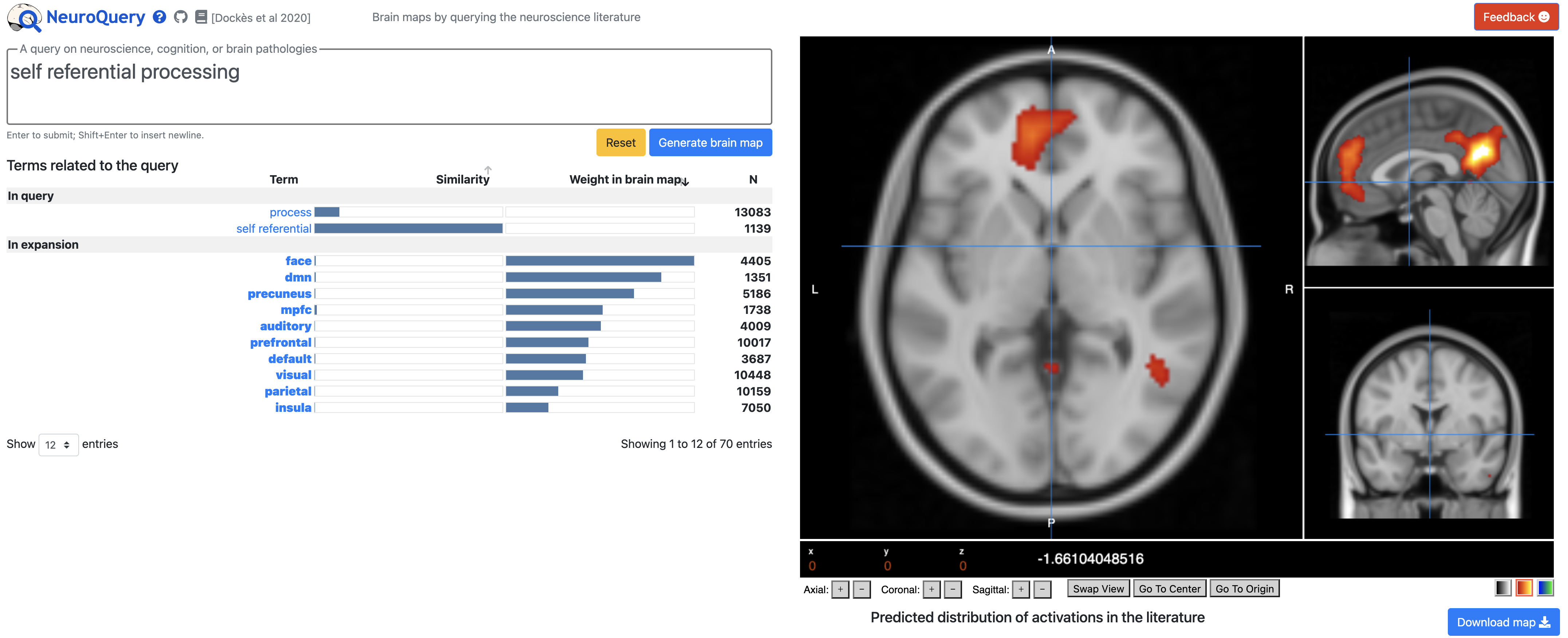Click the Reset button
The height and width of the screenshot is (638, 1568).
tap(620, 142)
